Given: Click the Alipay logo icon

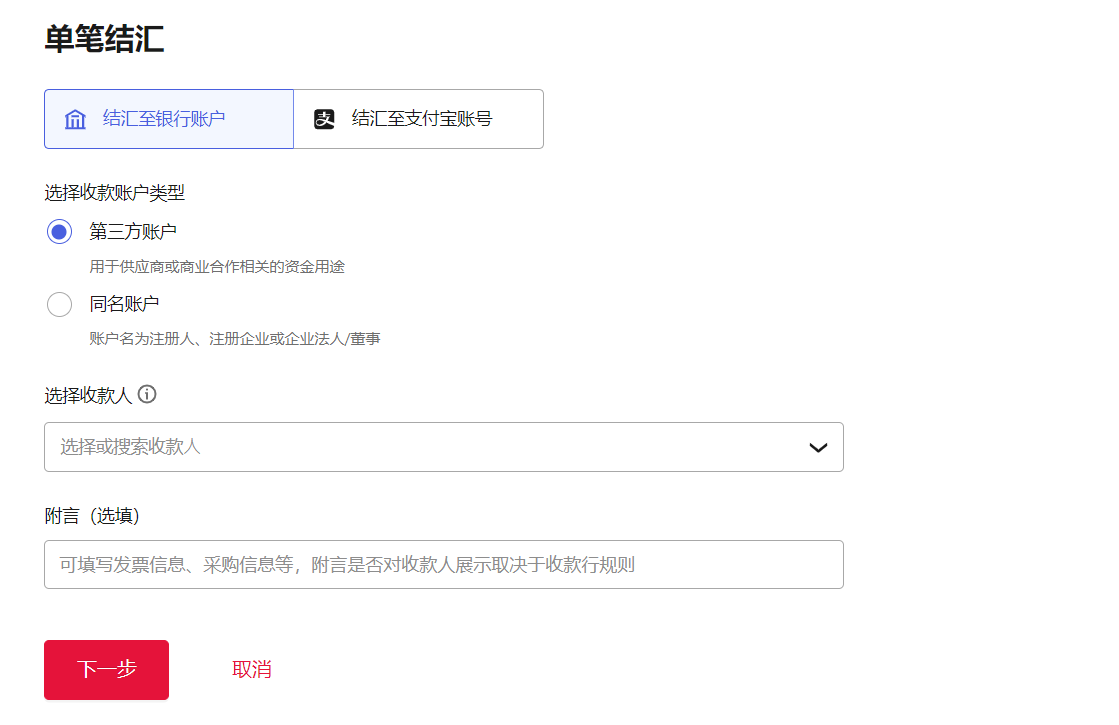Looking at the screenshot, I should coord(323,118).
